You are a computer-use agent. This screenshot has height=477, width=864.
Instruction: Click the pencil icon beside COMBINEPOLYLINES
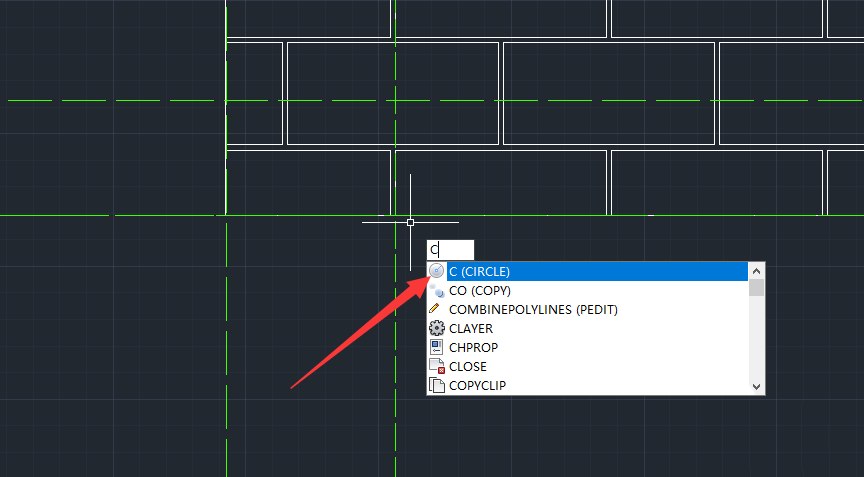click(x=436, y=309)
